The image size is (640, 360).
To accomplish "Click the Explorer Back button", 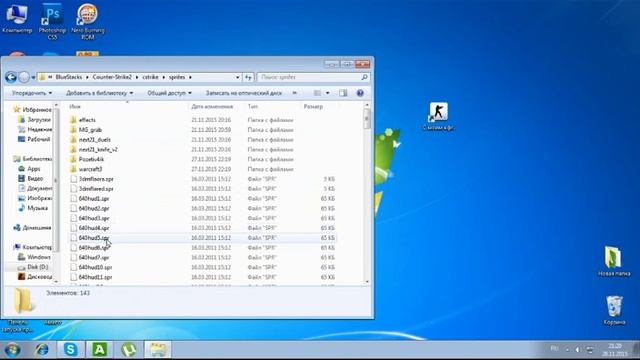I will coord(11,77).
